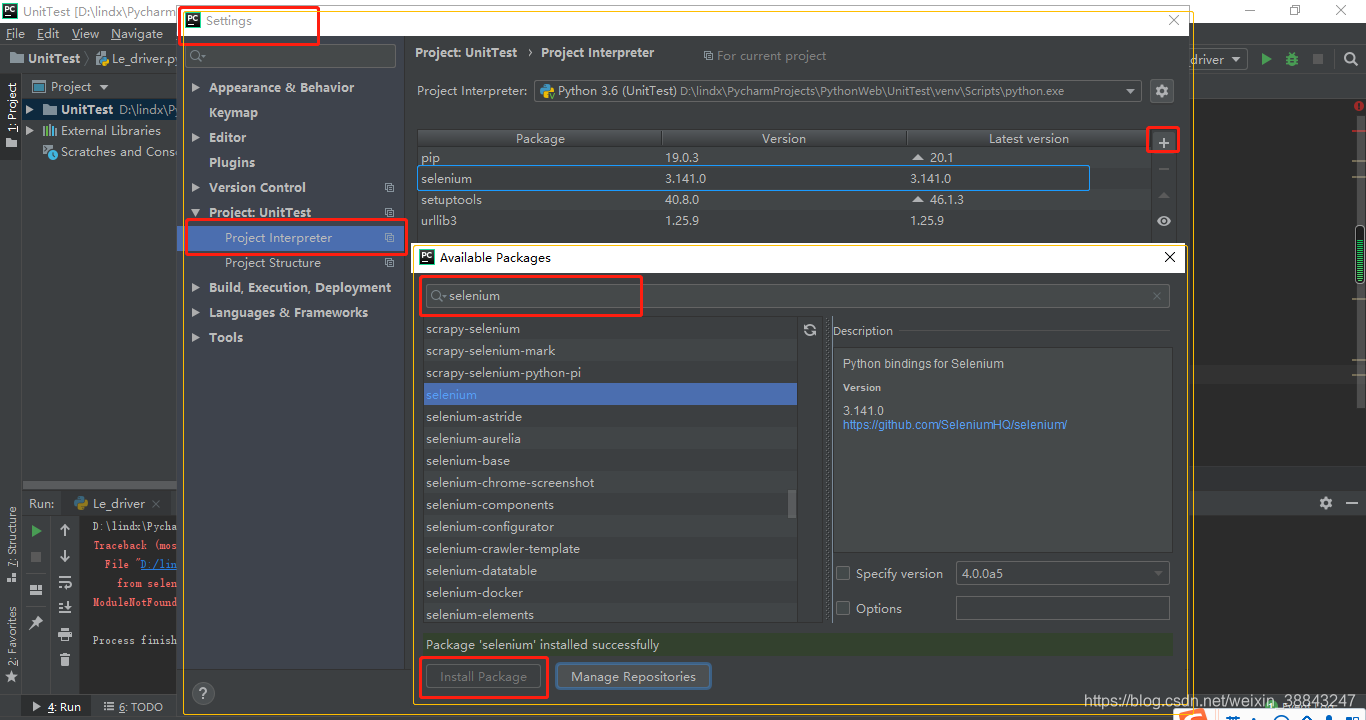
Task: Click the Manage Repositories button
Action: [633, 677]
